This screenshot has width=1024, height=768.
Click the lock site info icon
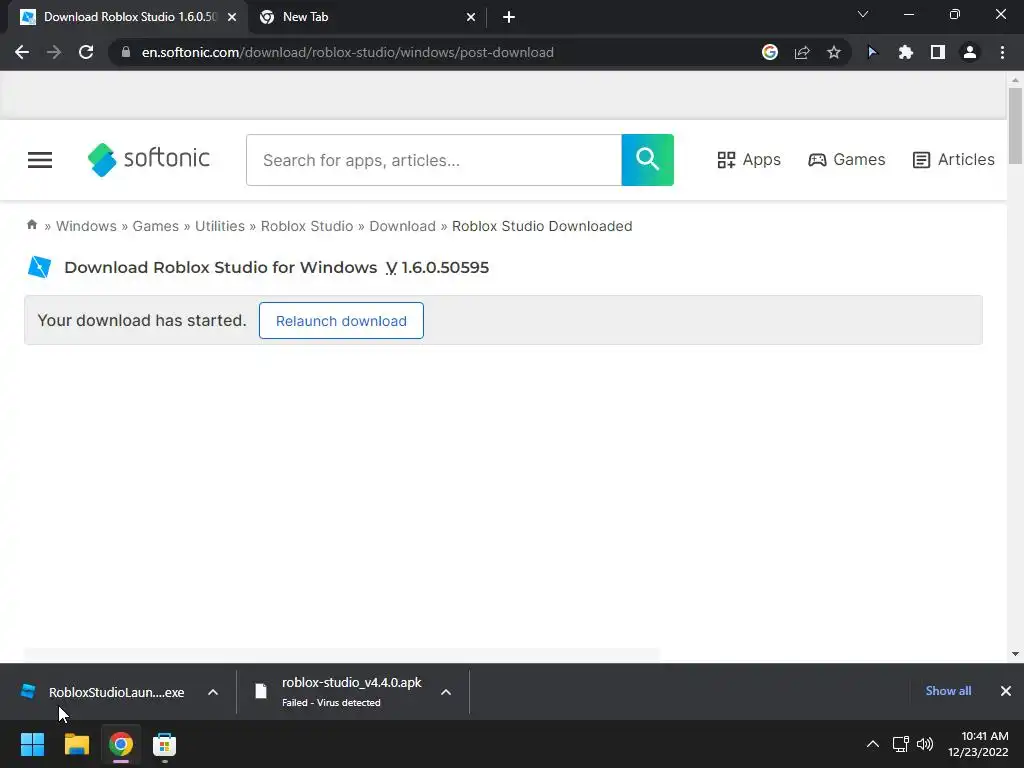(126, 52)
